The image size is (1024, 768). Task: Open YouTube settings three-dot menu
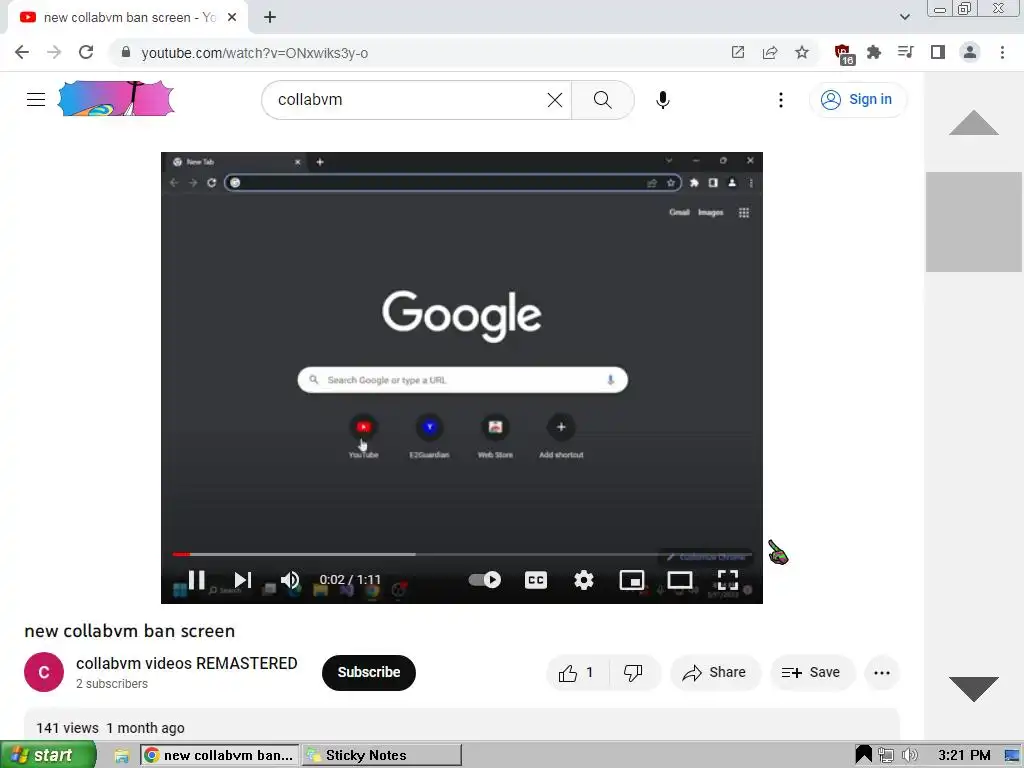pyautogui.click(x=781, y=99)
